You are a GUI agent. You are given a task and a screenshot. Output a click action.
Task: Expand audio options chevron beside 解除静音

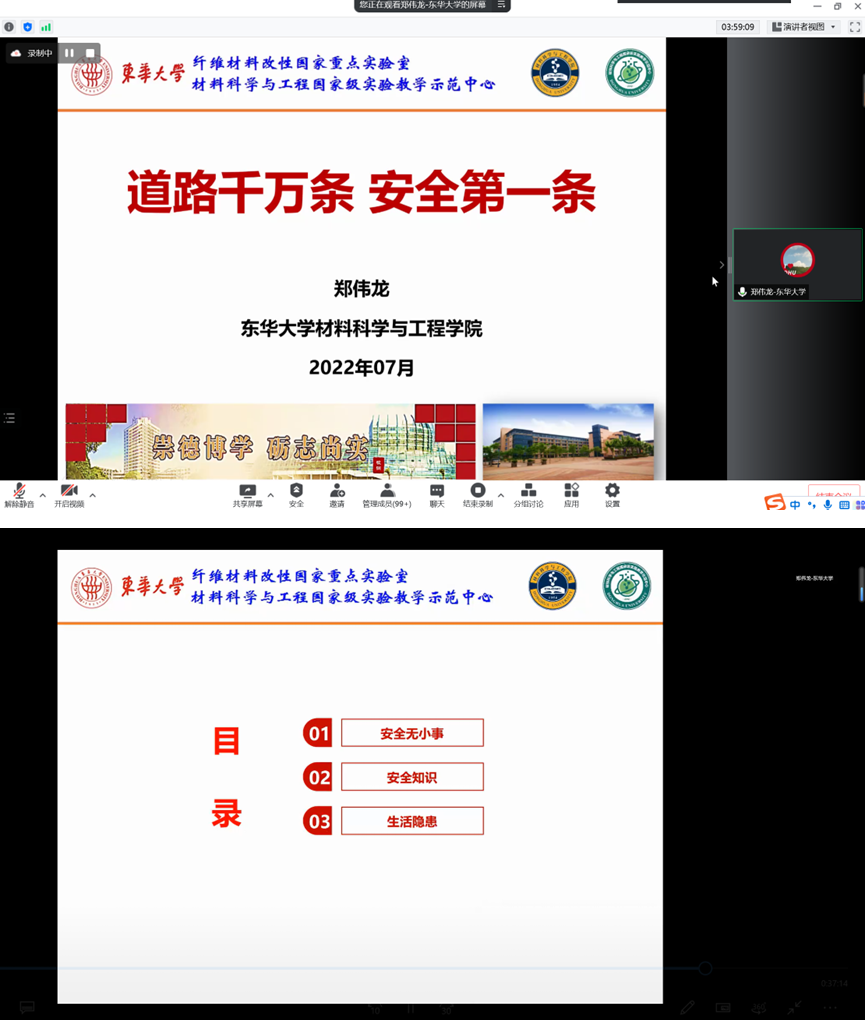41,493
